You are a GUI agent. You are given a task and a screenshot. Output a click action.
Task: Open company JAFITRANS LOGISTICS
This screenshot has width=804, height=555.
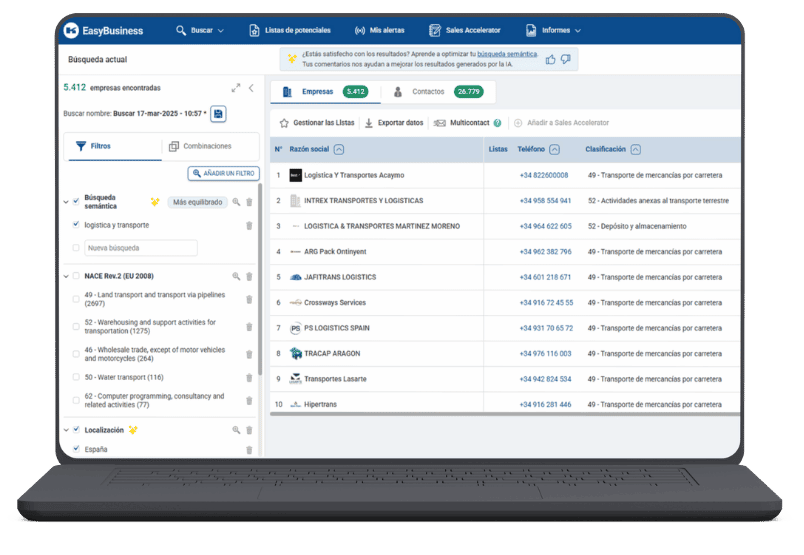pyautogui.click(x=340, y=277)
